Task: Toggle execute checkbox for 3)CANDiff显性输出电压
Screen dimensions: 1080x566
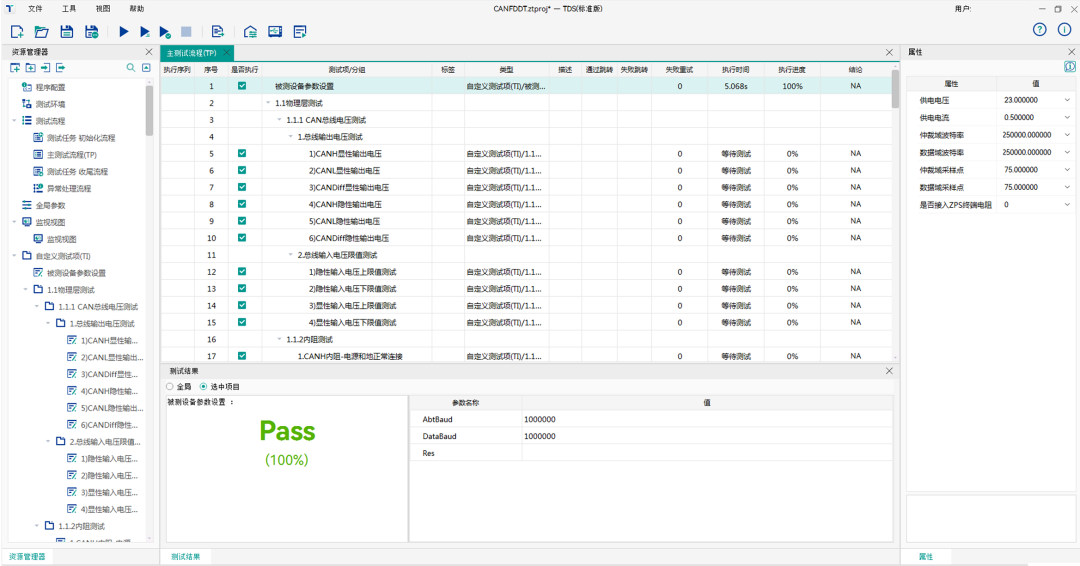Action: 242,187
